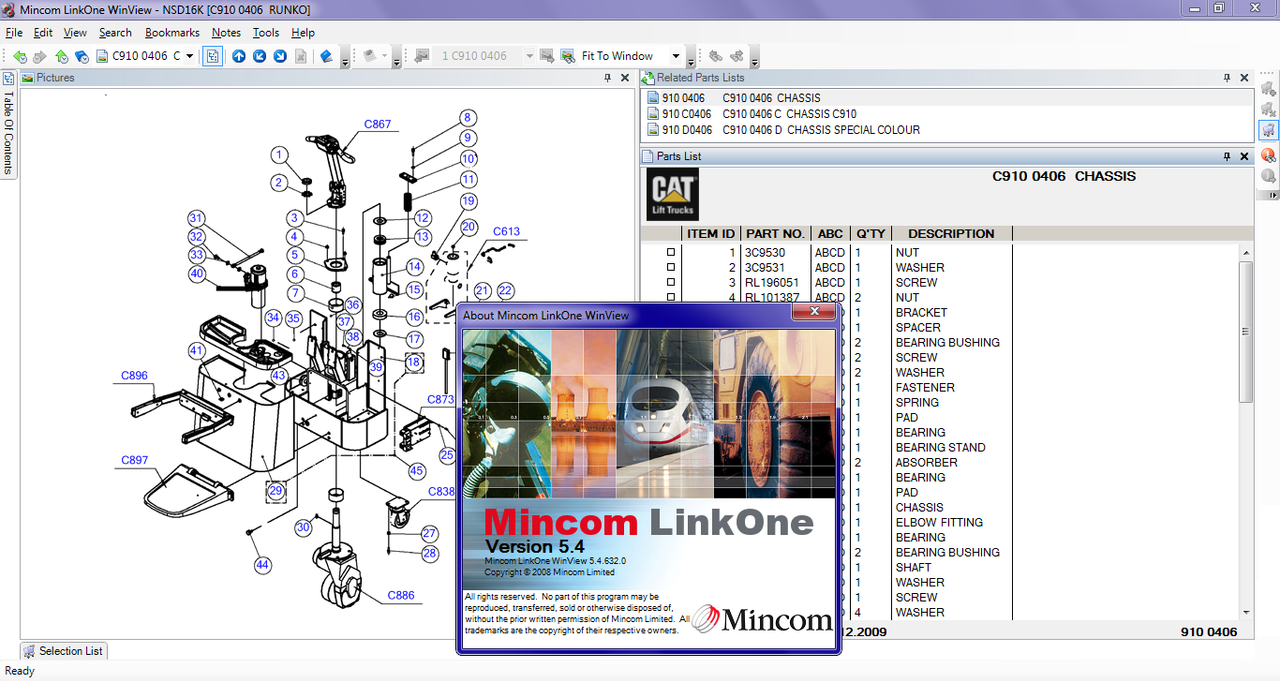1280x681 pixels.
Task: Click icon right of 1 C910 0406 box
Action: click(x=547, y=56)
